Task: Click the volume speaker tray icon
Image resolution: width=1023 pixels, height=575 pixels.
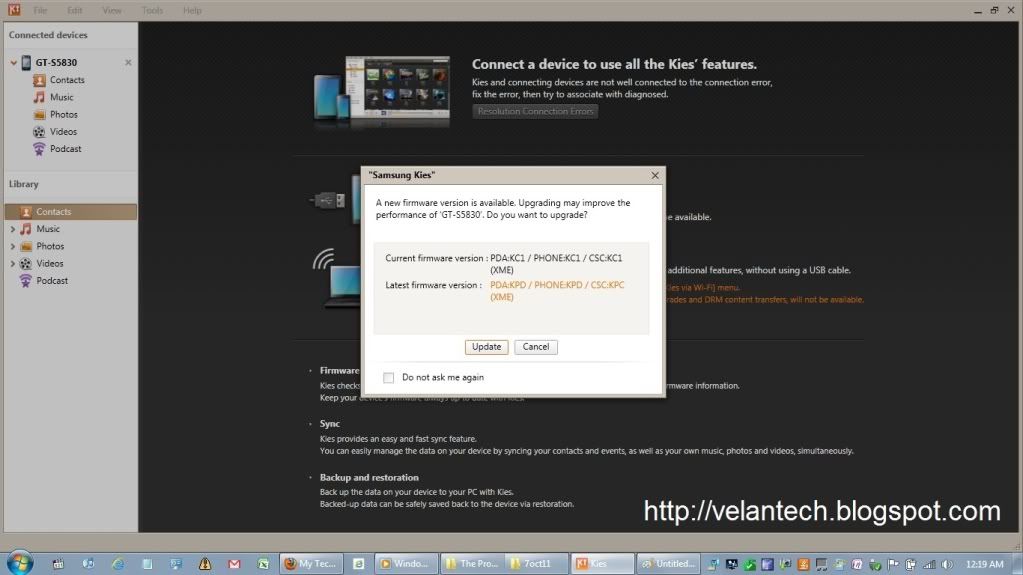Action: (x=947, y=564)
